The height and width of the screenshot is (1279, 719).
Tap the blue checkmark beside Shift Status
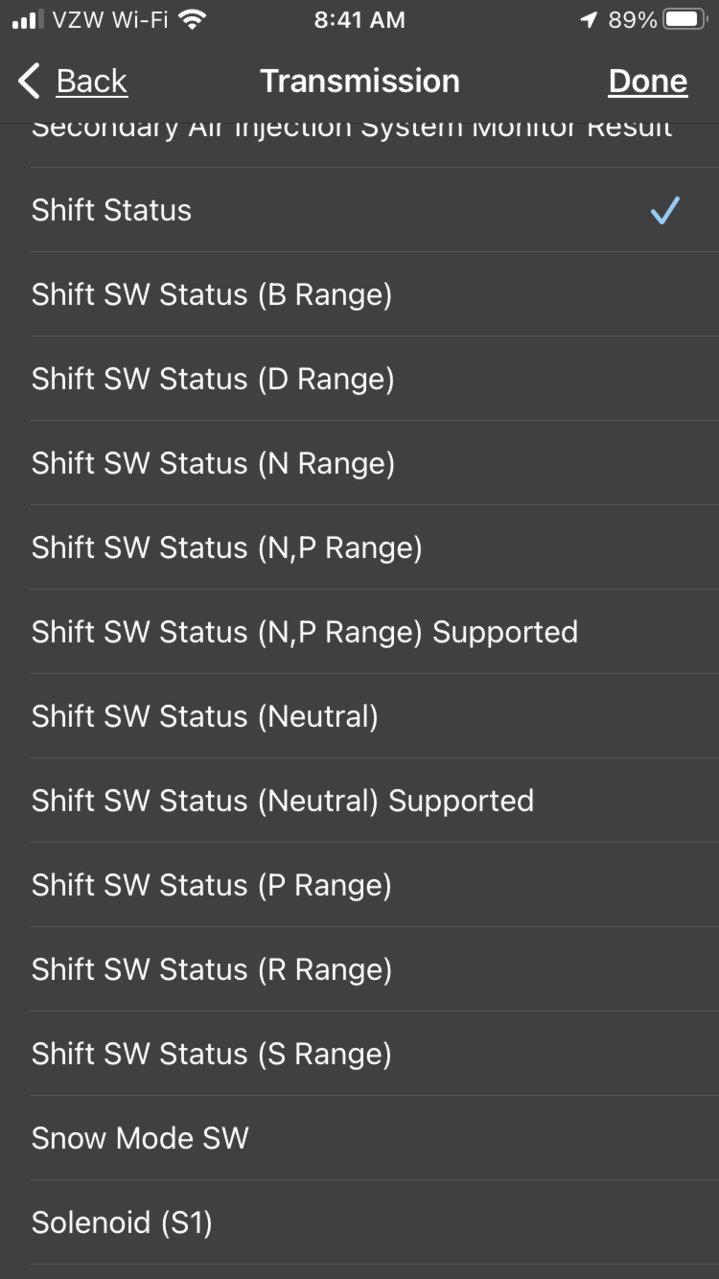[x=665, y=210]
